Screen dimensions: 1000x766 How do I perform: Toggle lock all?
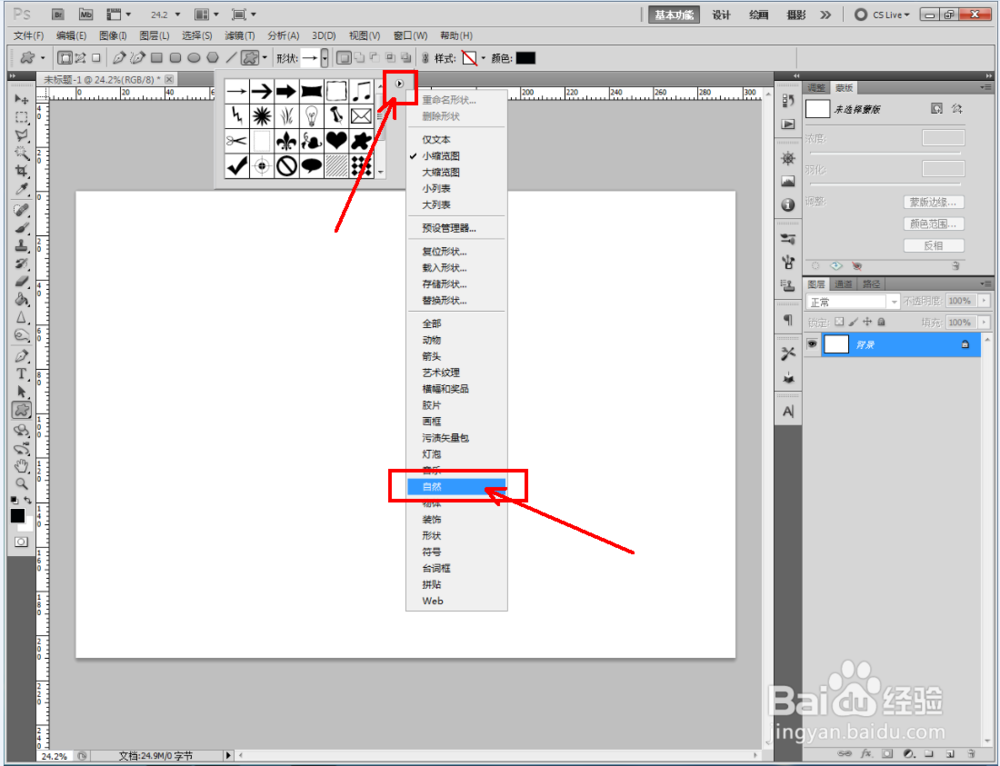(881, 322)
